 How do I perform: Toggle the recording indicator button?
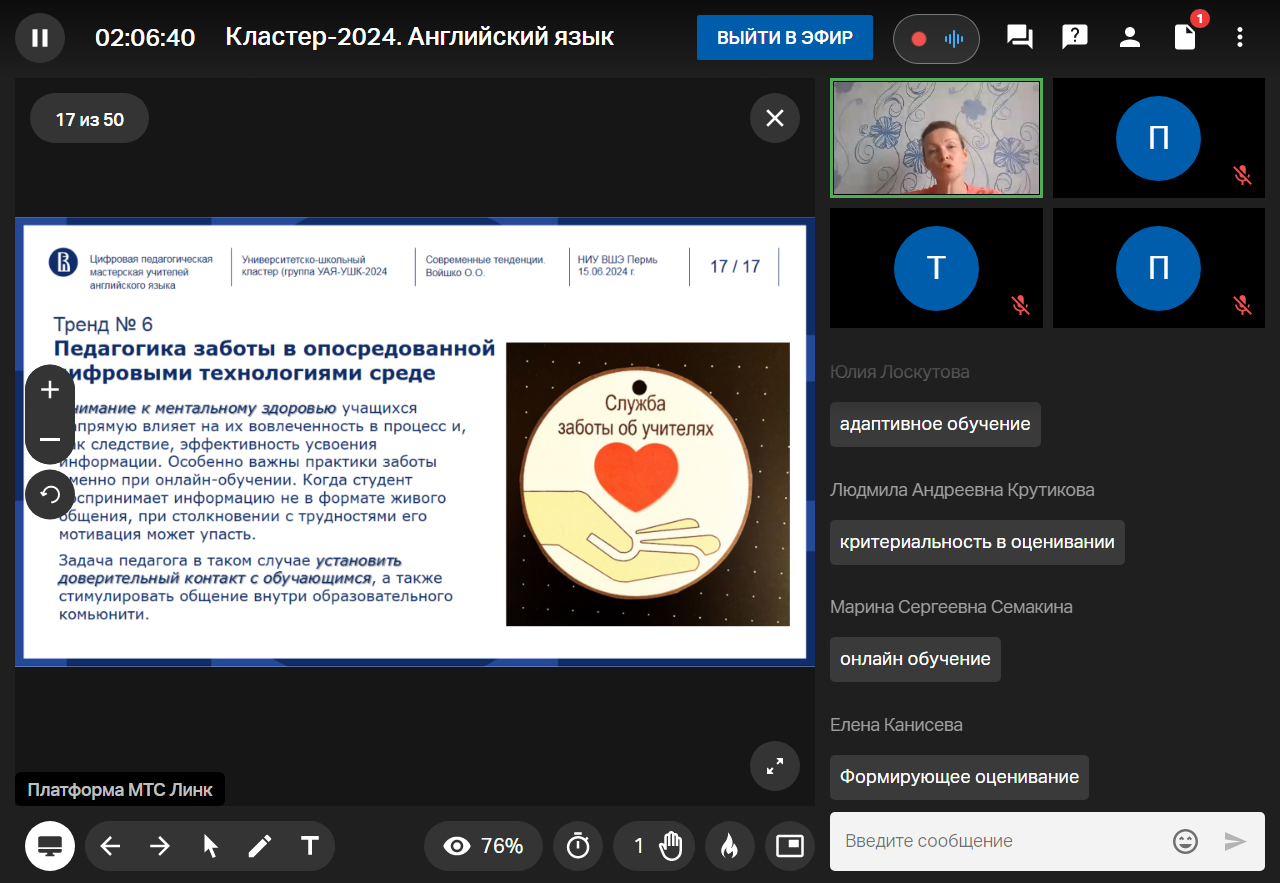point(935,39)
